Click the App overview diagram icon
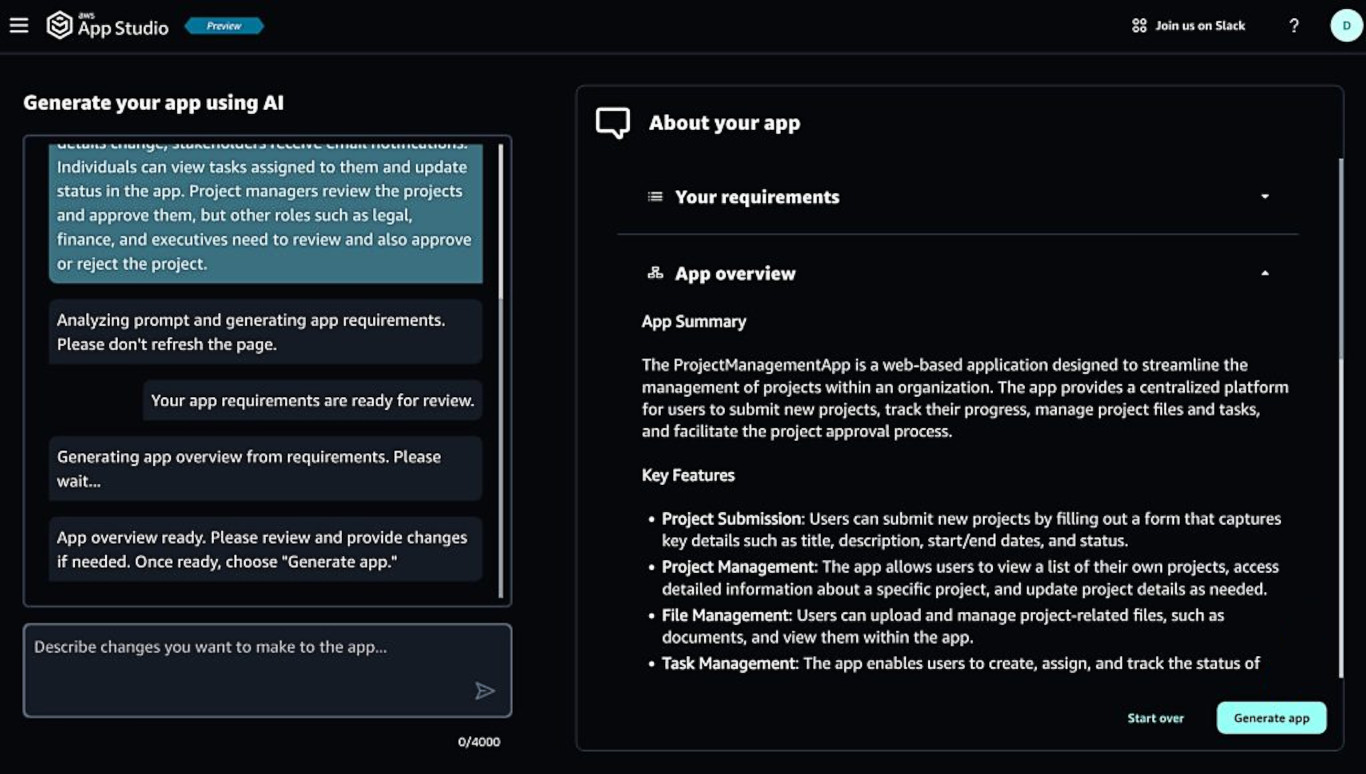The height and width of the screenshot is (774, 1366). (x=655, y=273)
